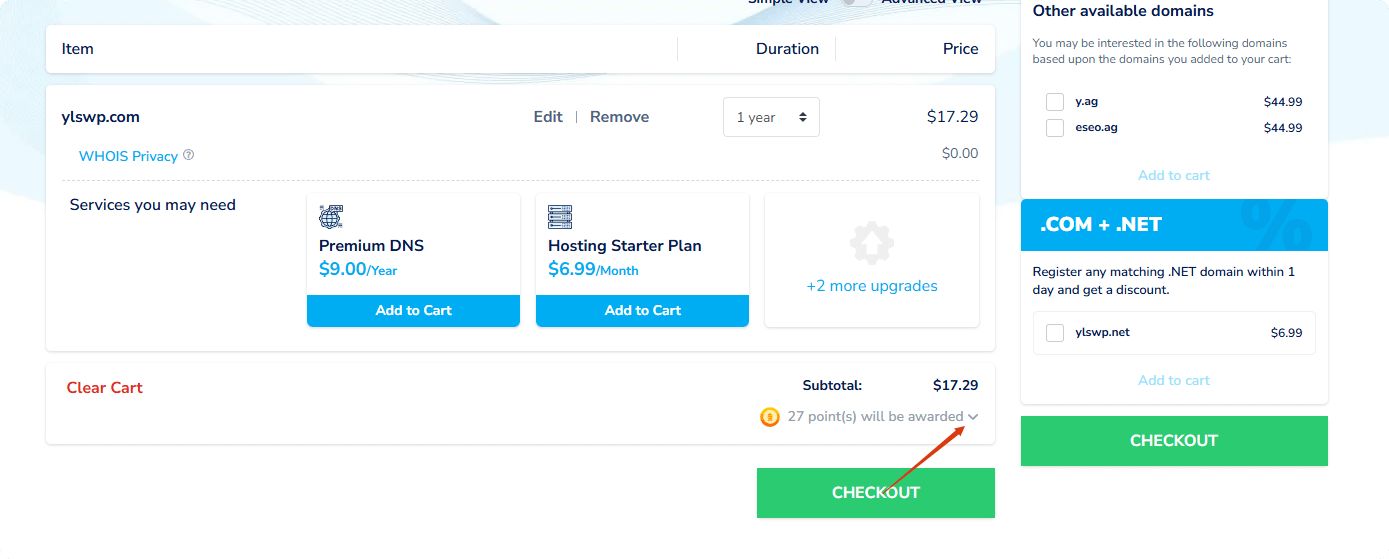Screen dimensions: 1389x559
Task: Tick the eseo.ag domain checkbox
Action: point(1054,128)
